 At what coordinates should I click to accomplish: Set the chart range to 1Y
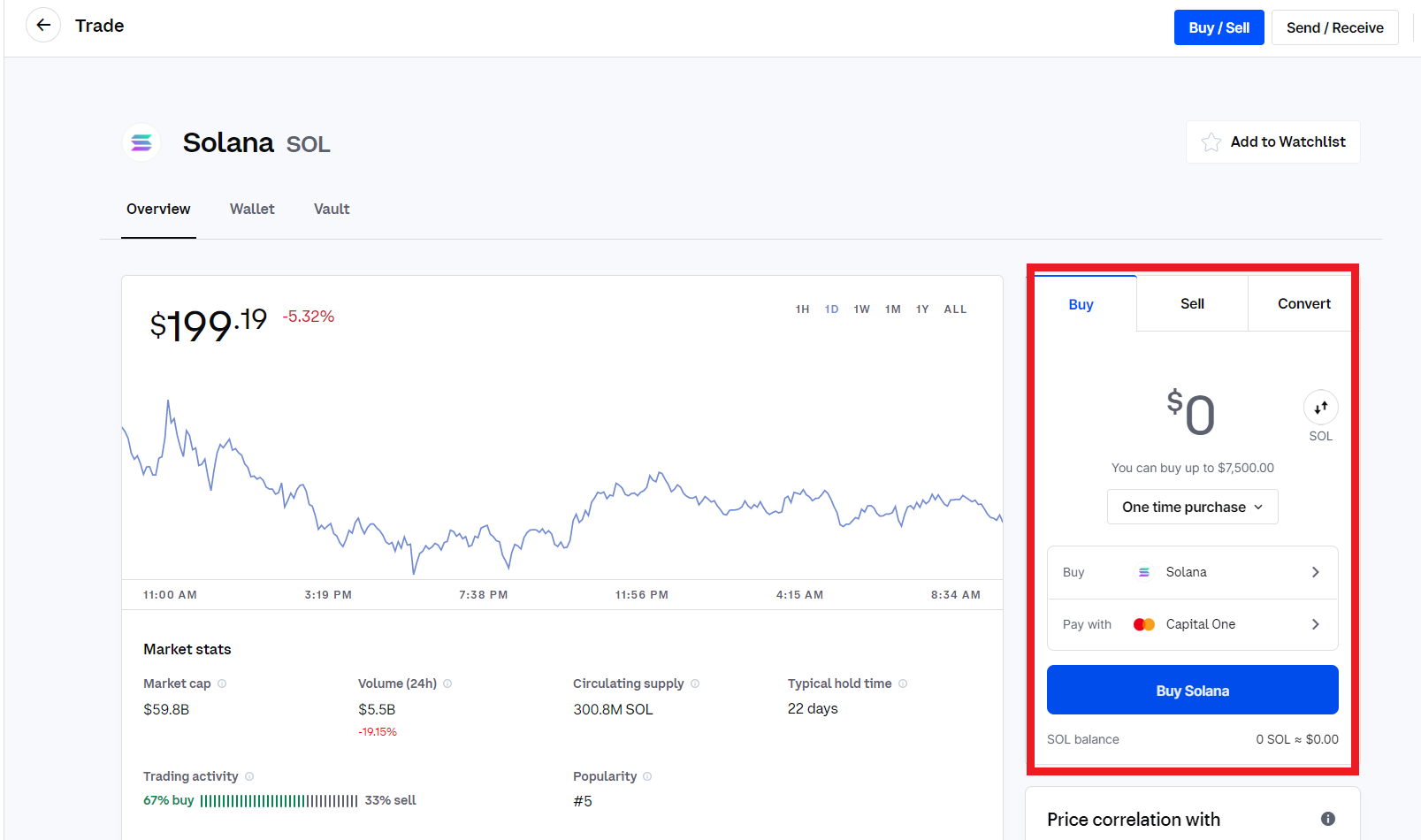922,309
